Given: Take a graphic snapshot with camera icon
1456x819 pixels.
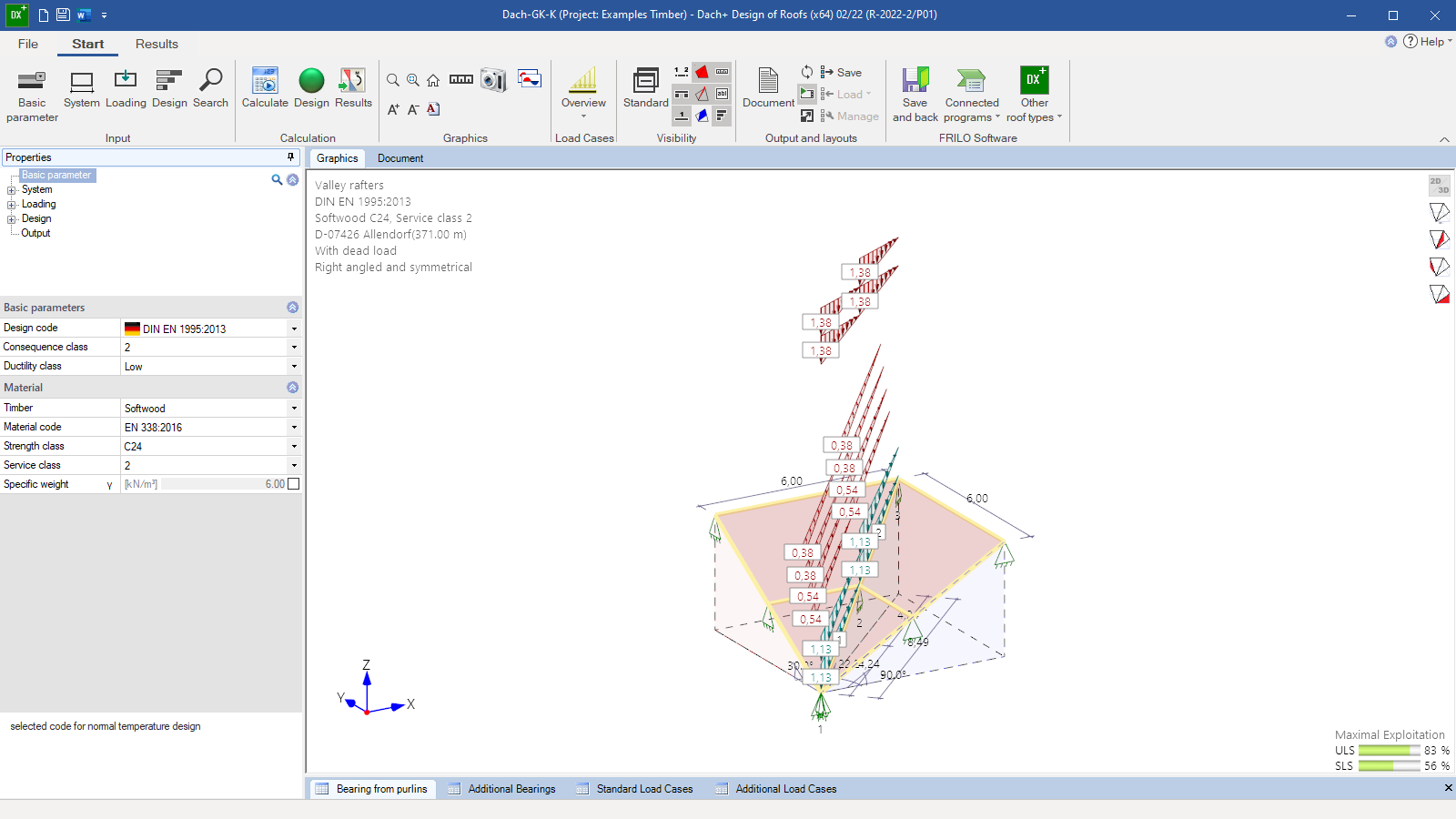Looking at the screenshot, I should coord(493,80).
